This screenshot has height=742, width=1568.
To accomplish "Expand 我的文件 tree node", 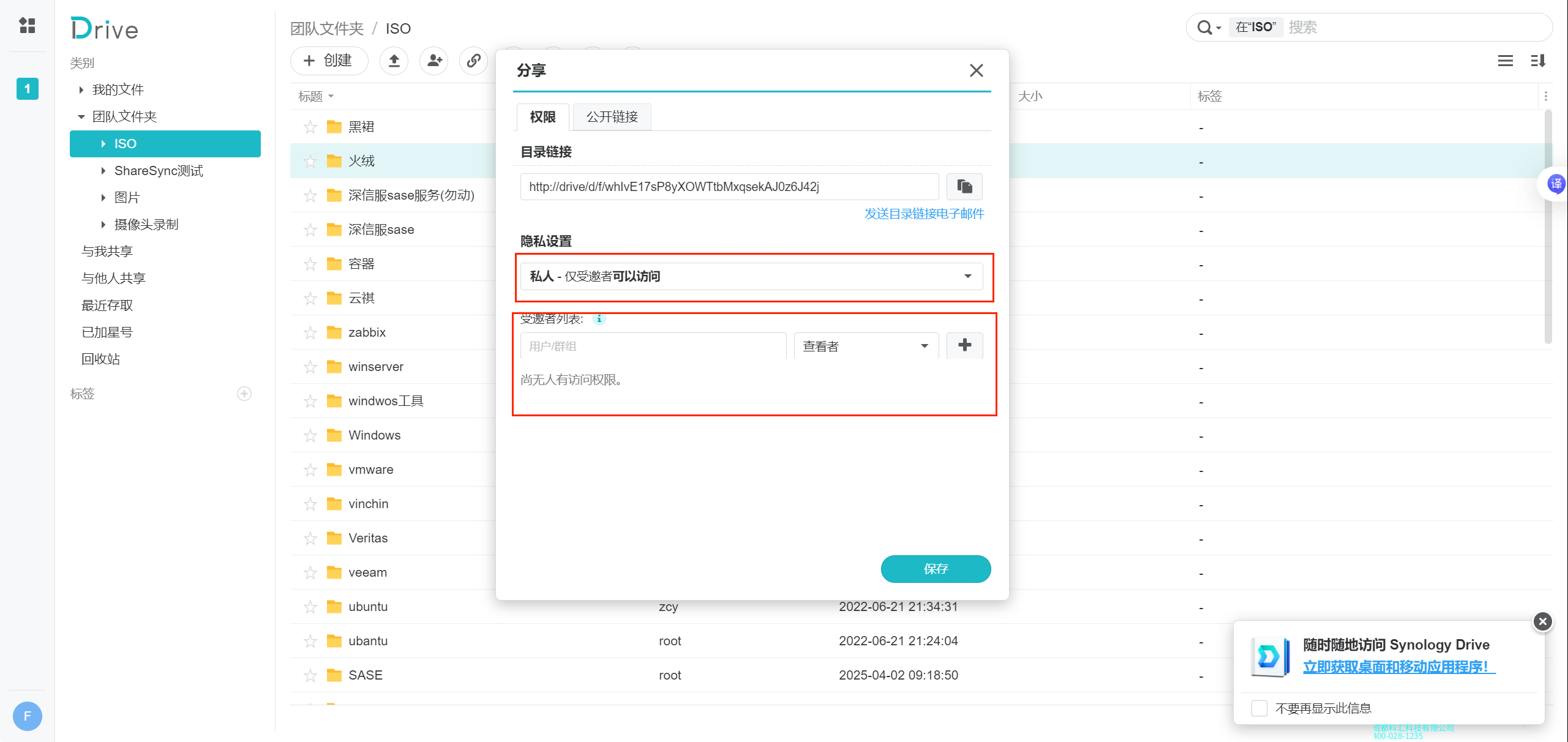I will point(81,90).
